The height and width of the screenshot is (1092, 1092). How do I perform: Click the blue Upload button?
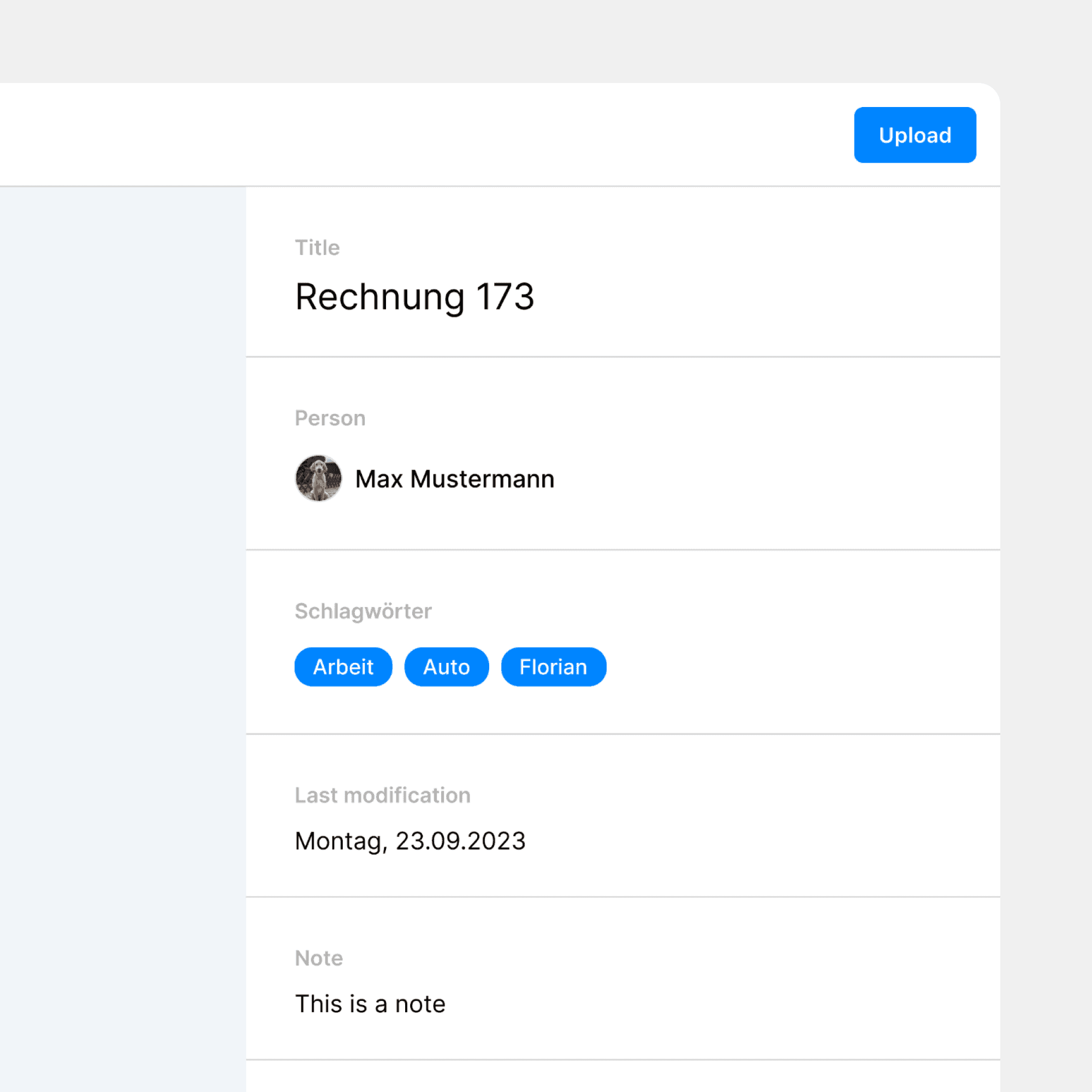(915, 135)
